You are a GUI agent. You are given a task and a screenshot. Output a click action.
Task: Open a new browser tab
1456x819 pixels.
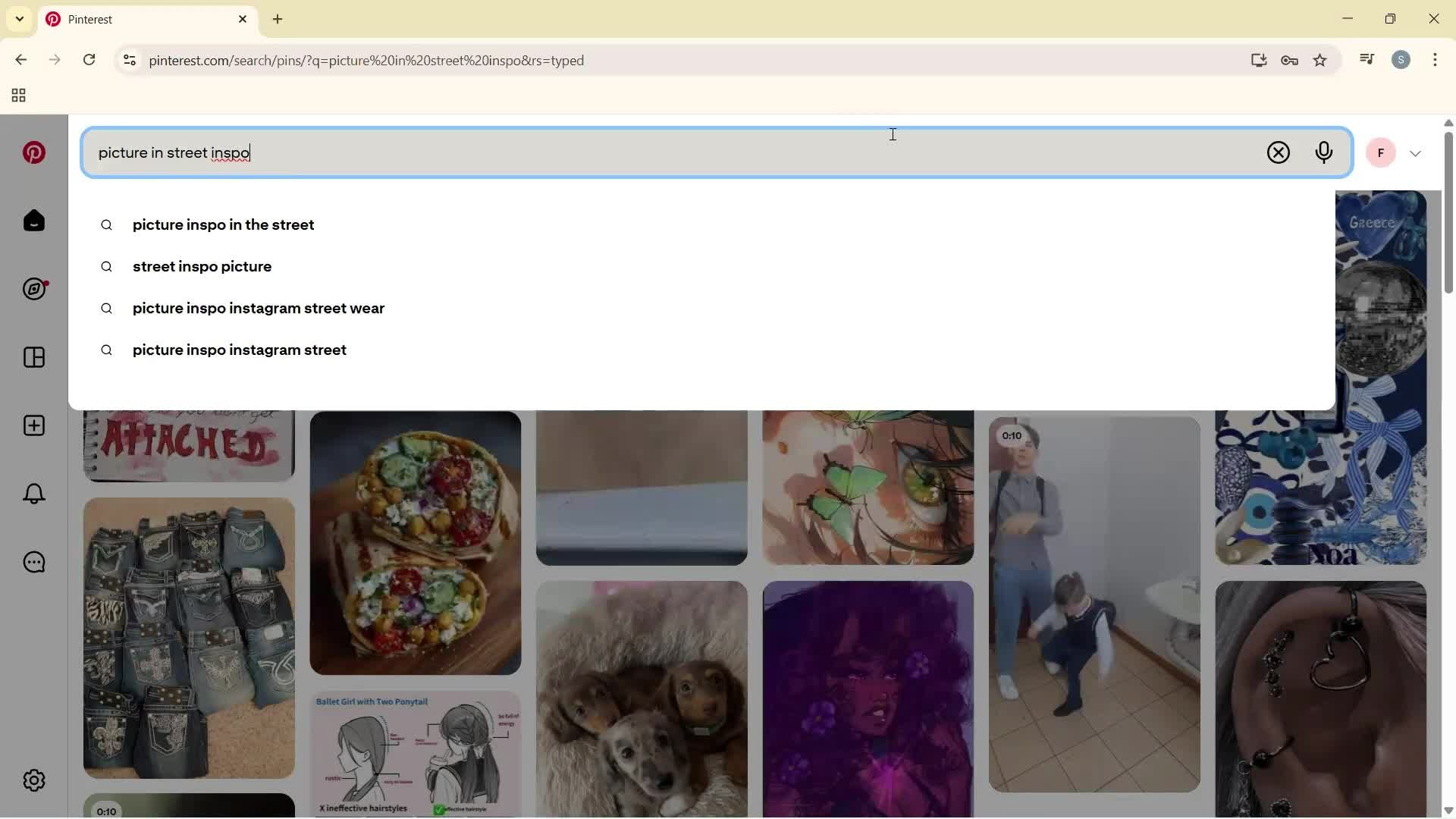[278, 19]
